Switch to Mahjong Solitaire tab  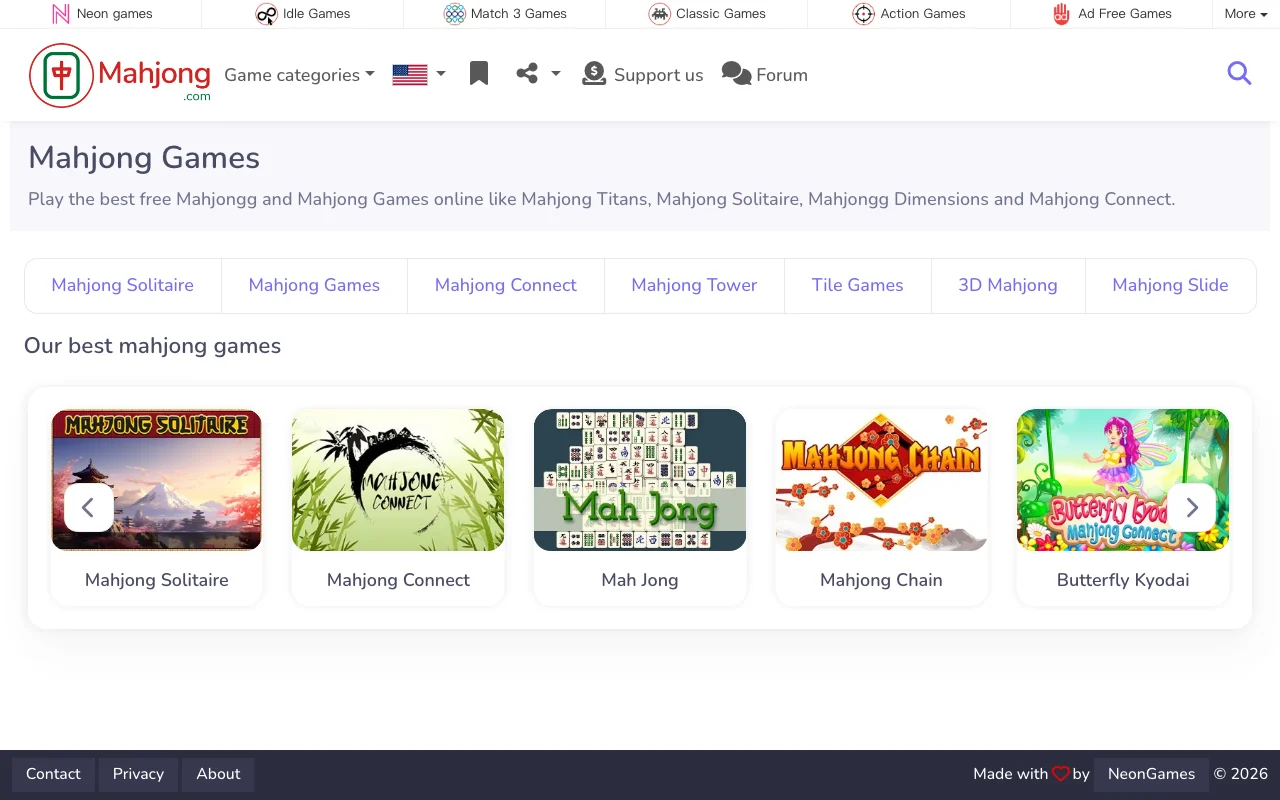[123, 285]
